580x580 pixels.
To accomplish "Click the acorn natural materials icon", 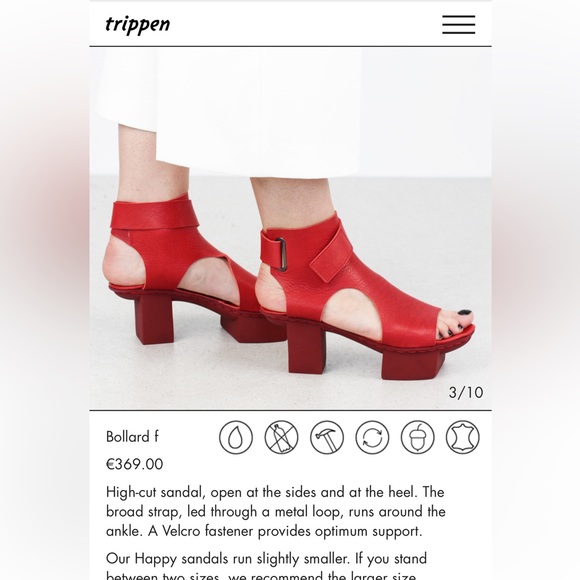I will click(x=417, y=437).
